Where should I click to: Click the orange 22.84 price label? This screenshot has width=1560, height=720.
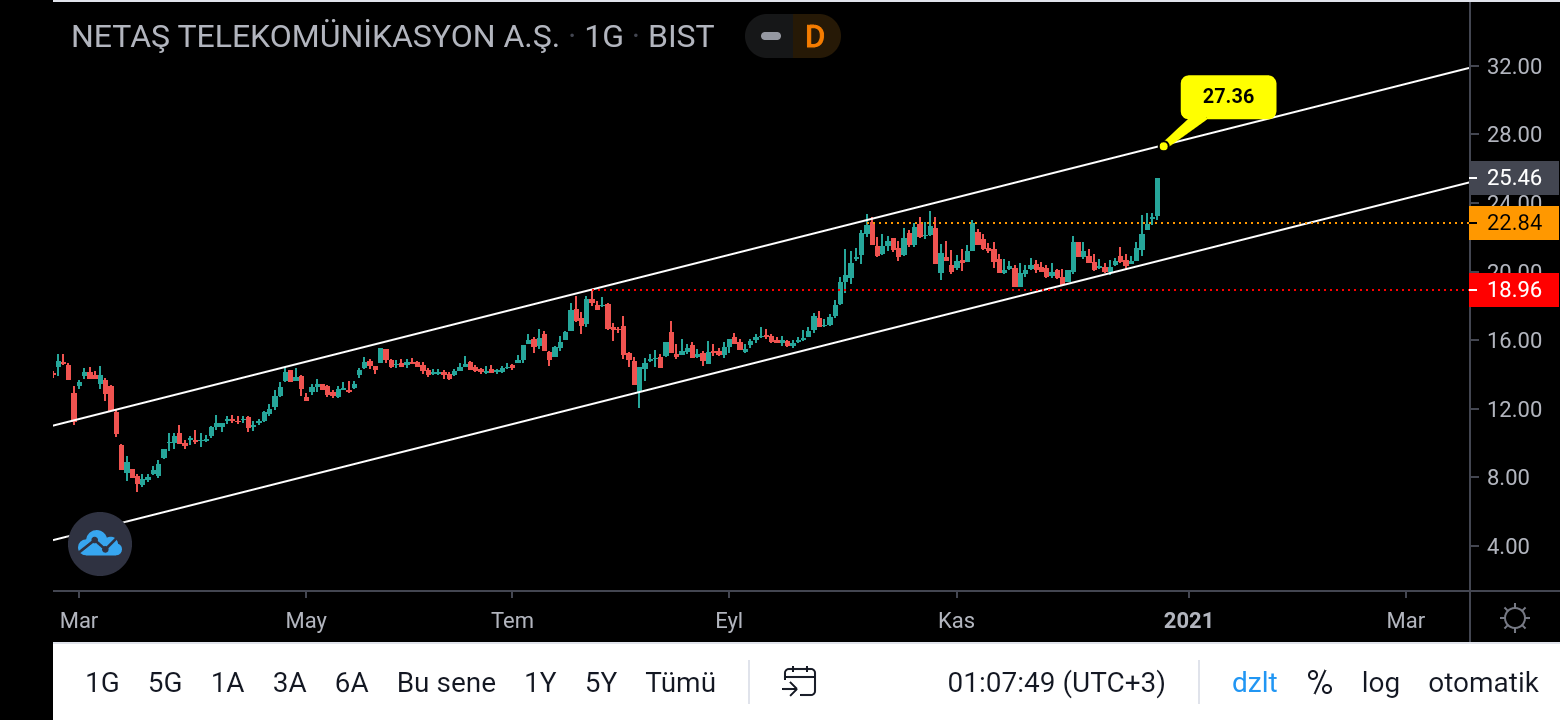[1515, 223]
